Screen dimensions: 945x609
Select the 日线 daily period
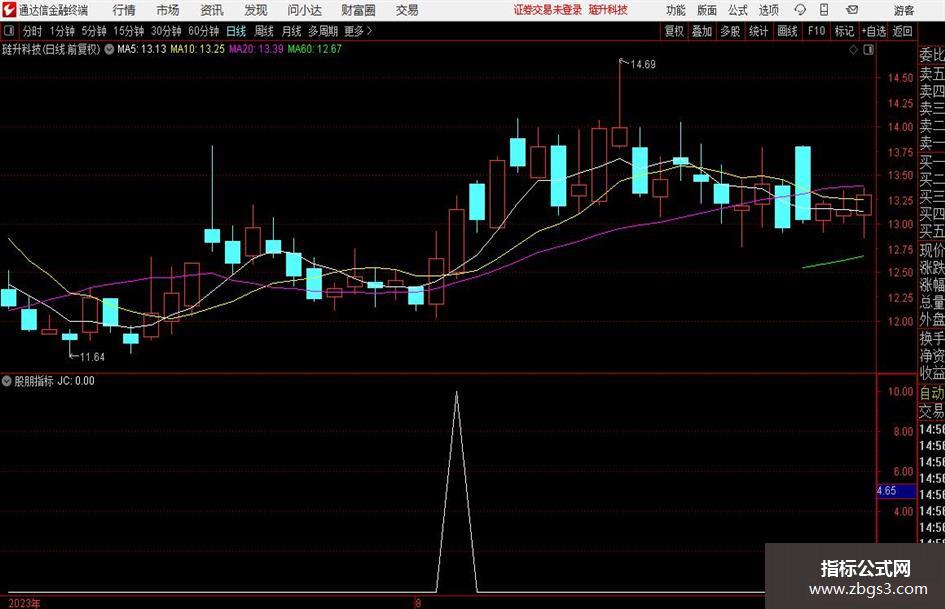[236, 31]
